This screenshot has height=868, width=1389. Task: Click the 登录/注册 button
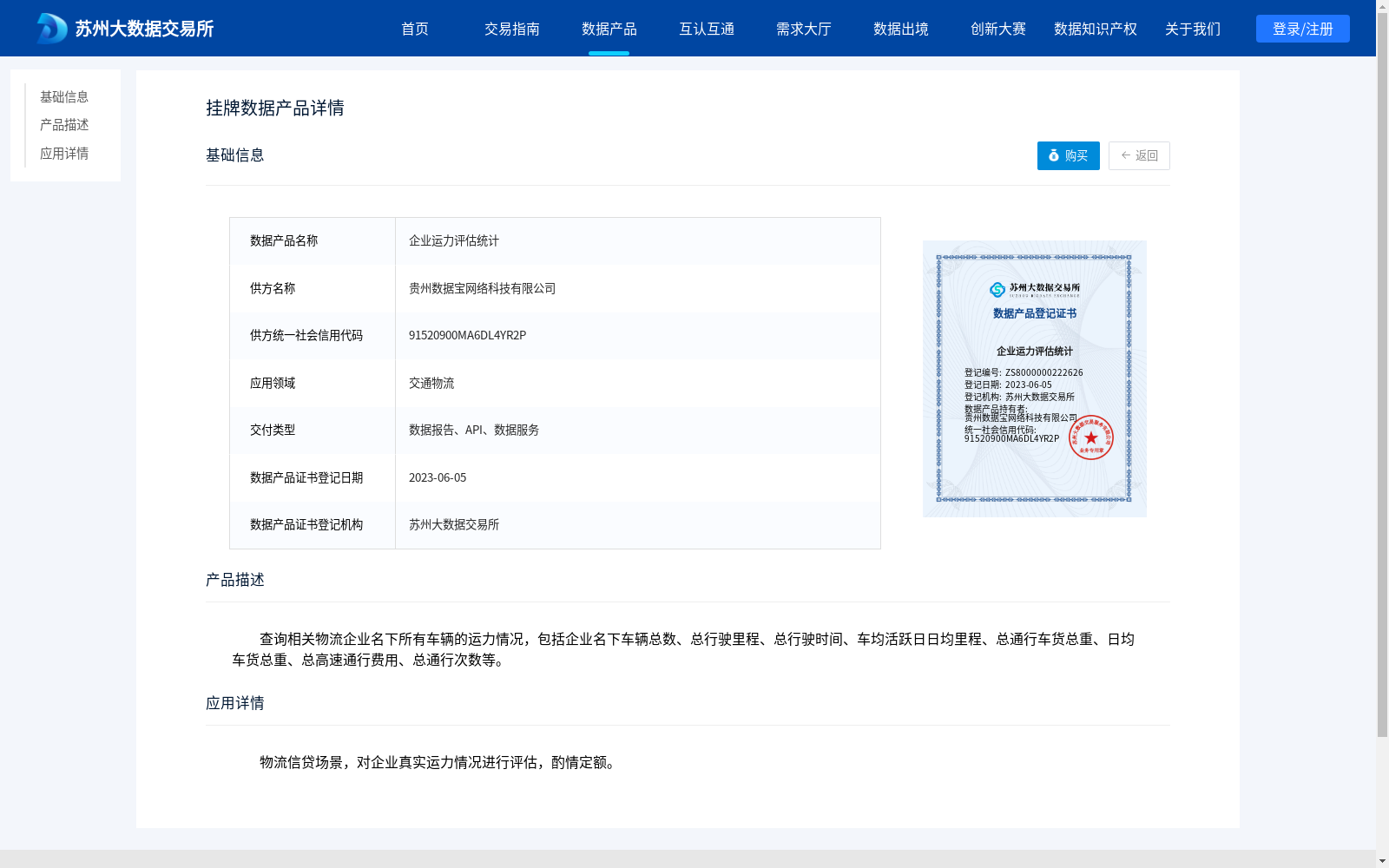[x=1303, y=29]
